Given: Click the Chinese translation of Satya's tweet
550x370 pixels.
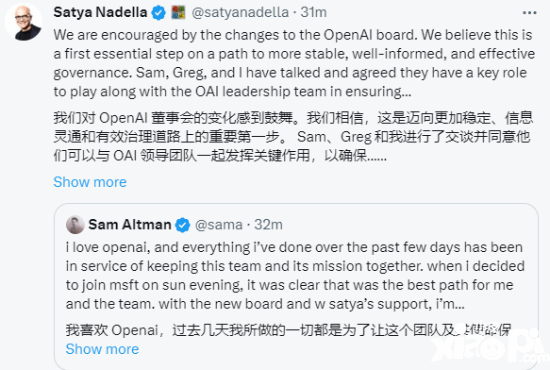Looking at the screenshot, I should [293, 136].
